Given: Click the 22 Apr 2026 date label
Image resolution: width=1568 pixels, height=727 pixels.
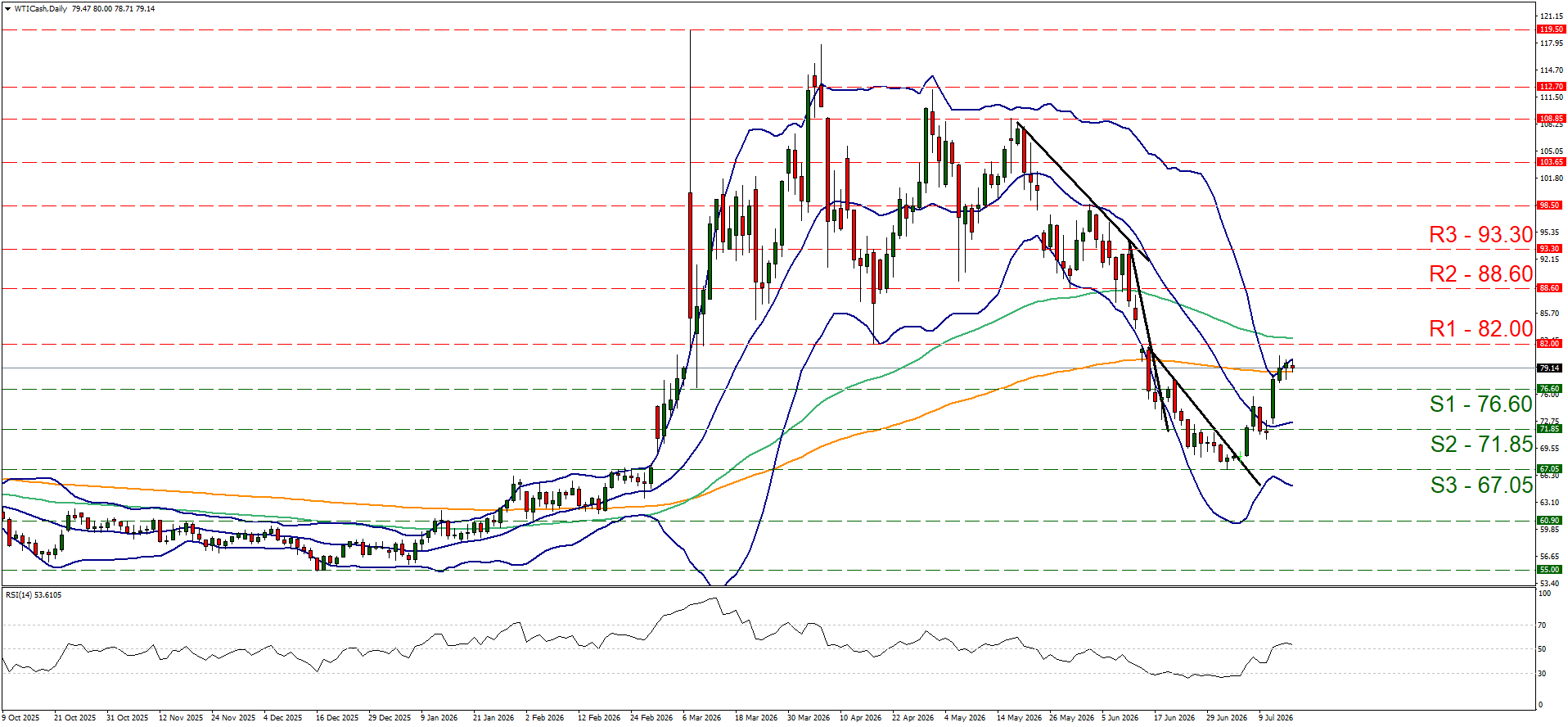Looking at the screenshot, I should point(913,718).
